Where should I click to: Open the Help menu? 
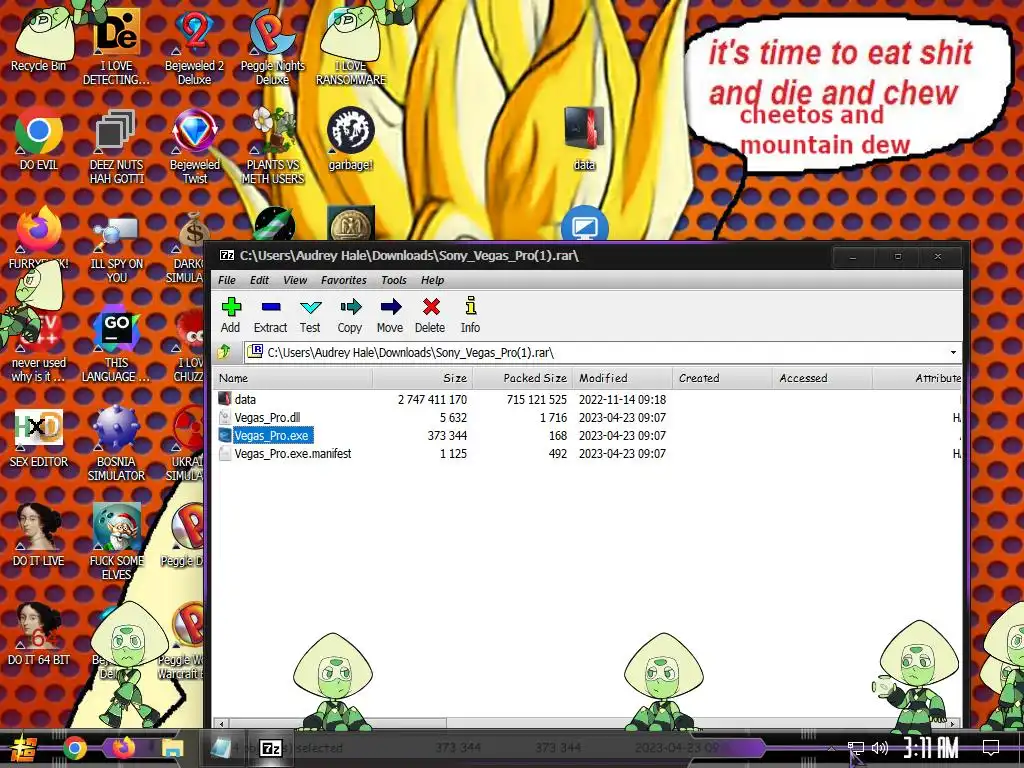432,280
